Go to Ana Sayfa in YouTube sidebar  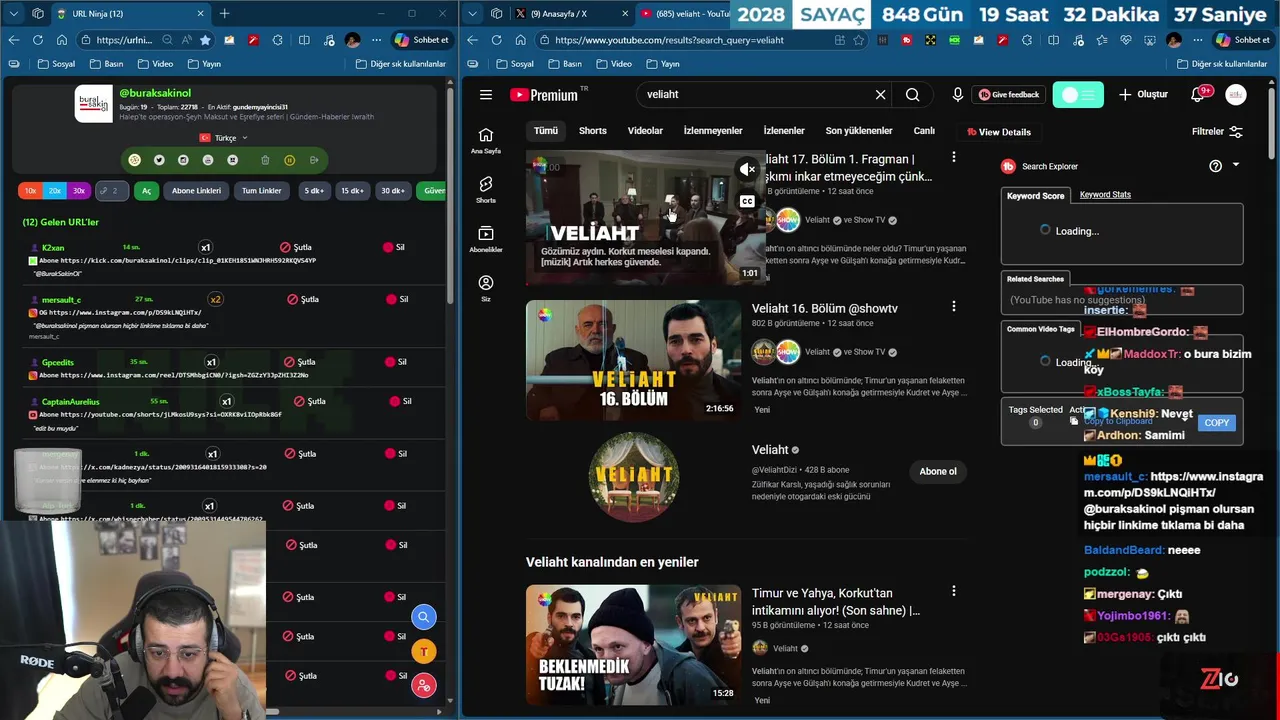pos(485,141)
